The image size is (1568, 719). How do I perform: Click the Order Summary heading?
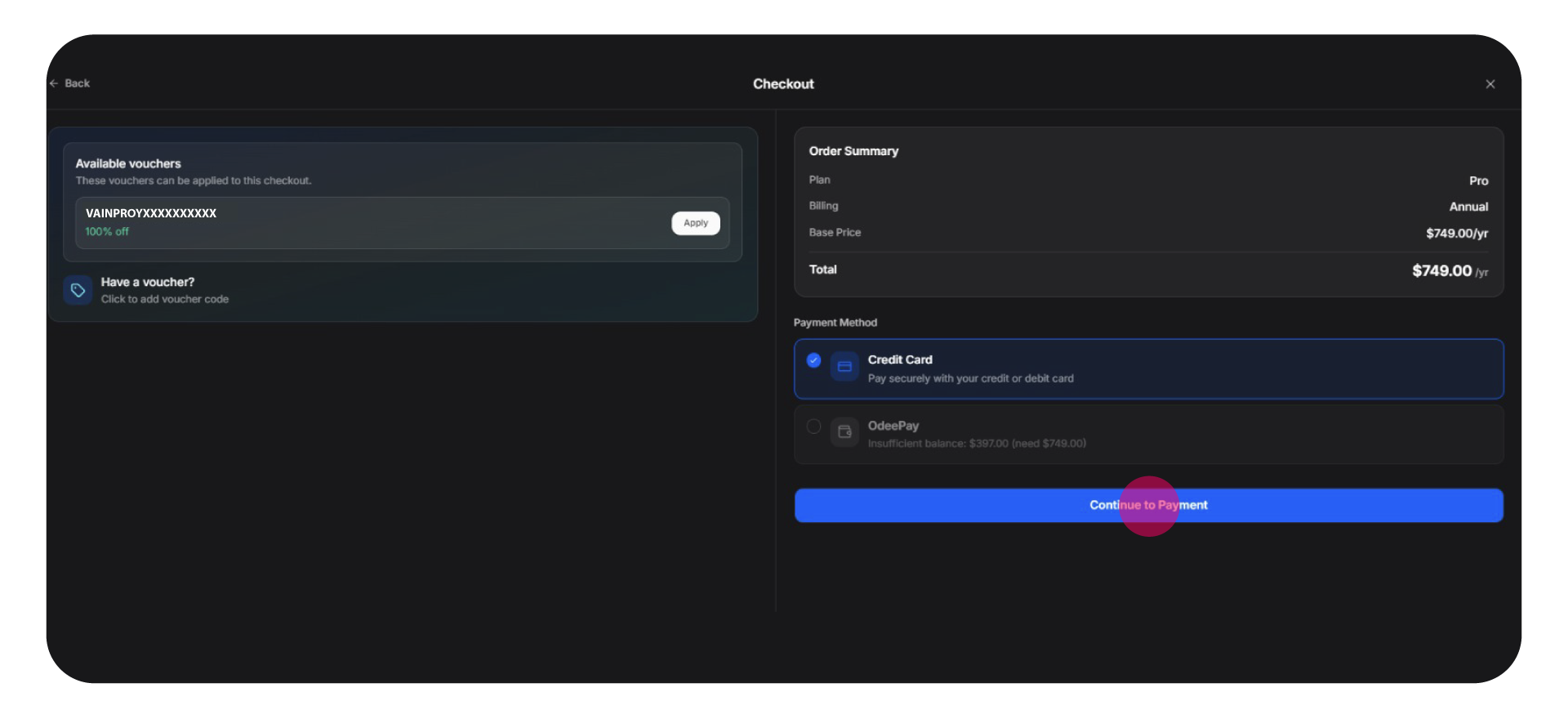[853, 151]
